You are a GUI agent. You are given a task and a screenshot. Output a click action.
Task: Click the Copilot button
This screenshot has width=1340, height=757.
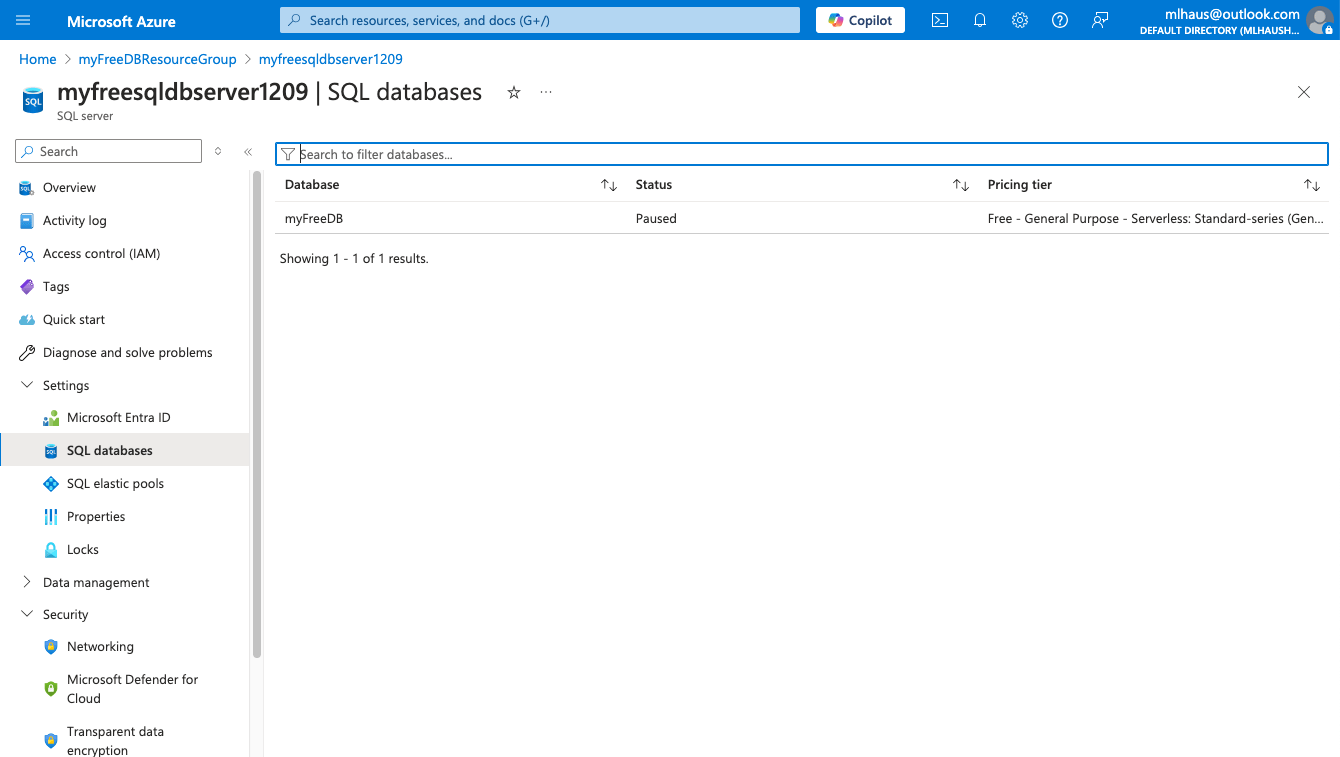click(x=860, y=20)
